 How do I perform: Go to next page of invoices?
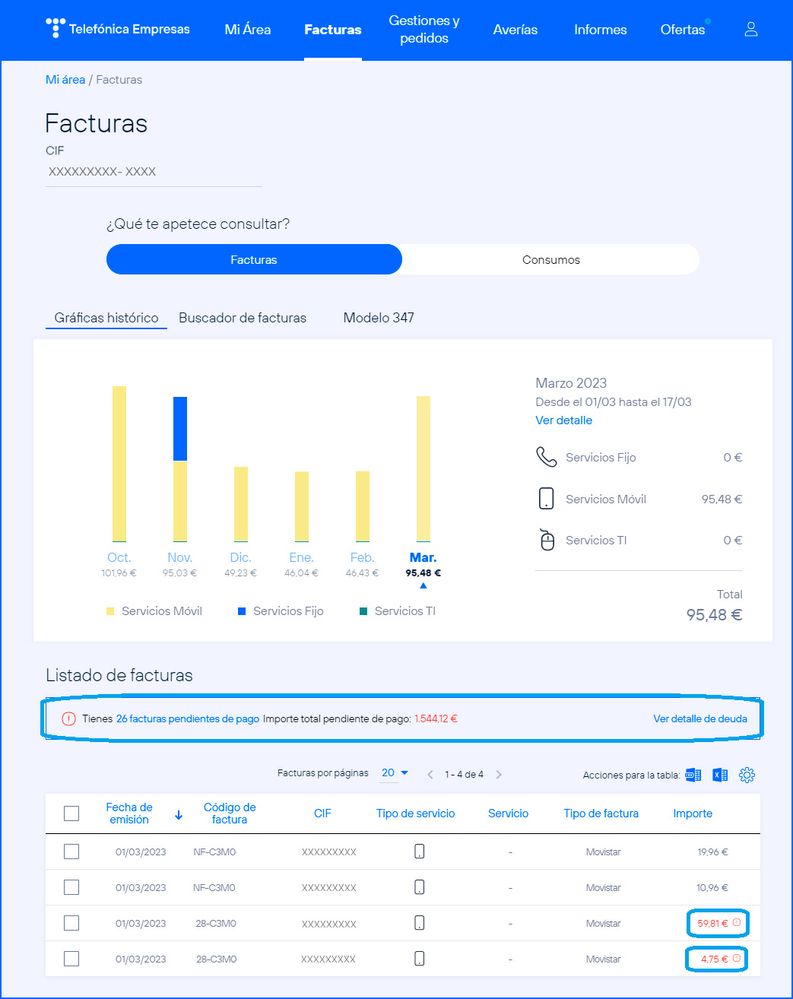499,774
